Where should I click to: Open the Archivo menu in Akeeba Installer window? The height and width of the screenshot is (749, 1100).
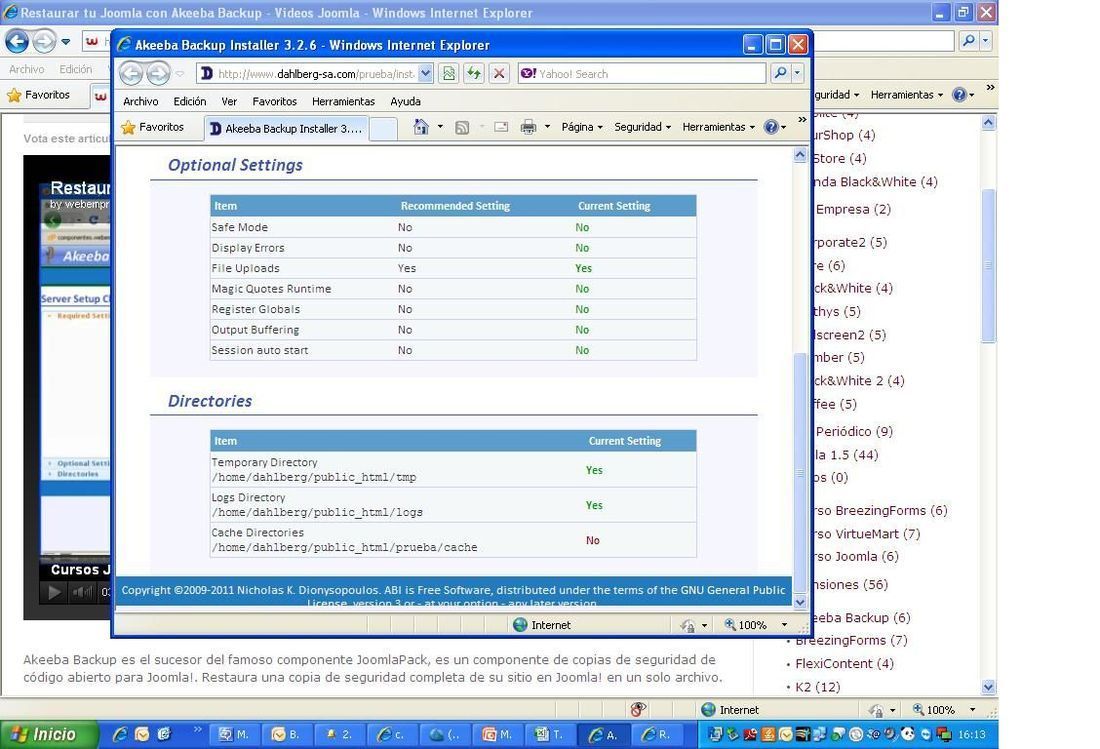[140, 101]
